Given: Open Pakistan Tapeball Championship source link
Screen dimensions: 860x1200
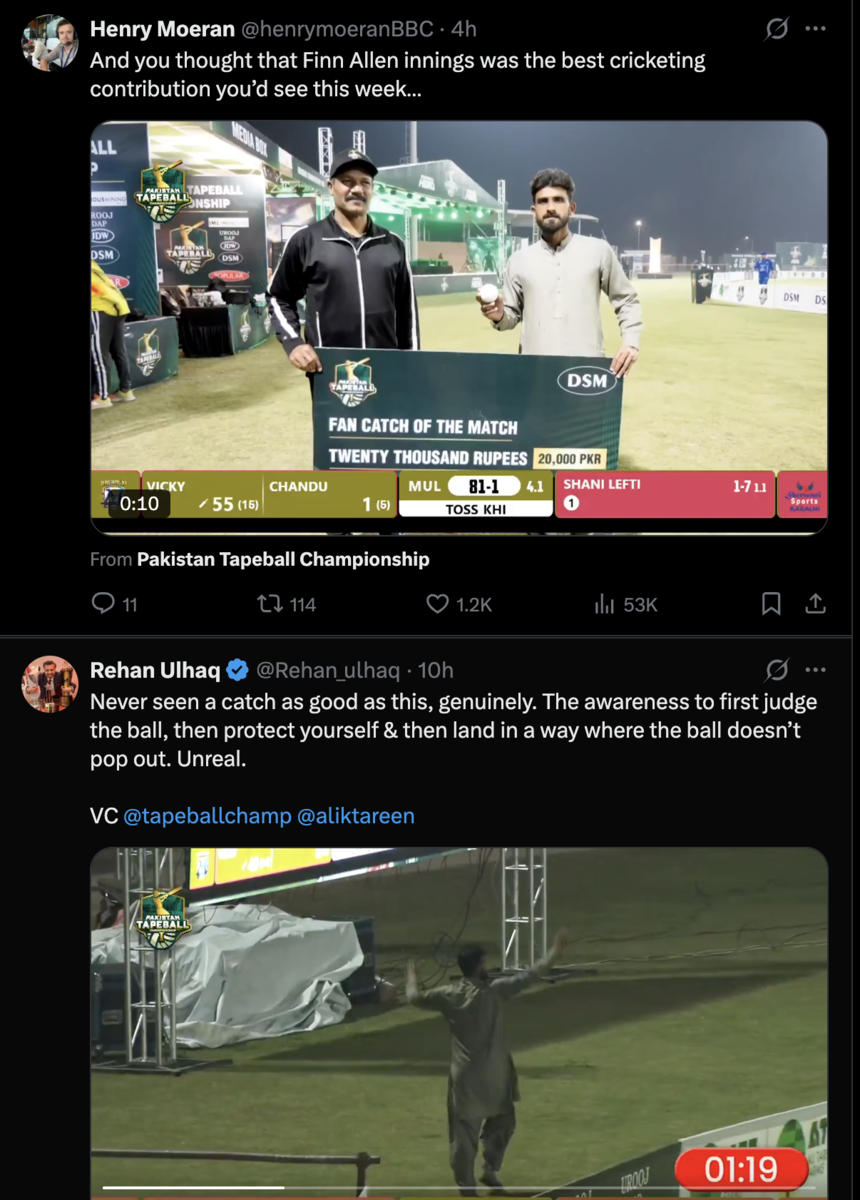Looking at the screenshot, I should click(283, 559).
